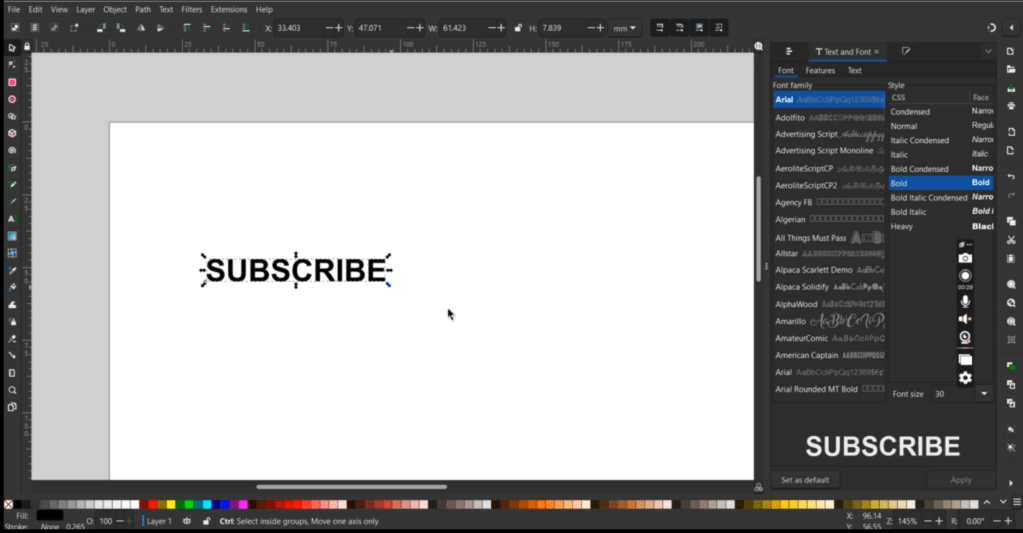
Task: Open the Extensions menu
Action: pyautogui.click(x=229, y=9)
